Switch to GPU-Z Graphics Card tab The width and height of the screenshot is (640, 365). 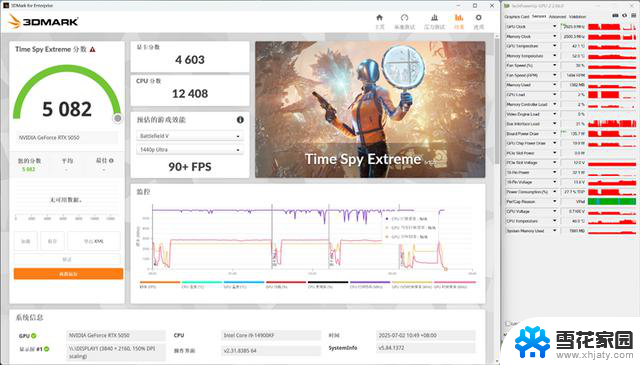[x=517, y=17]
